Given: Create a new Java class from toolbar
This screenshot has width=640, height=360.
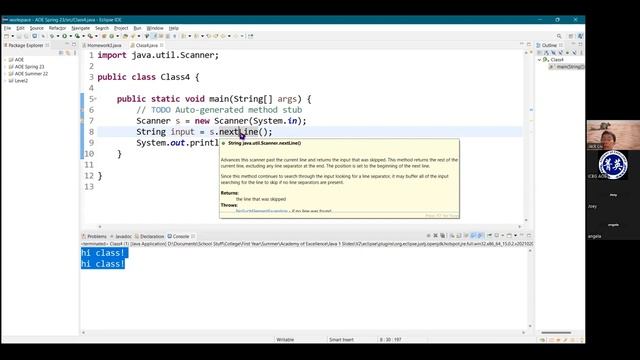Looking at the screenshot, I should click(x=111, y=36).
